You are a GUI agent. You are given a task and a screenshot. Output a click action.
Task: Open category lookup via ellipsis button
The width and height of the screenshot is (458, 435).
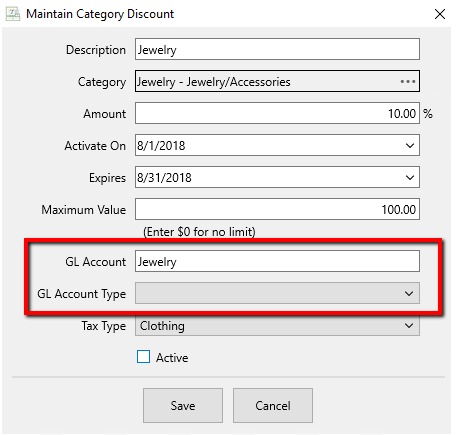point(408,81)
